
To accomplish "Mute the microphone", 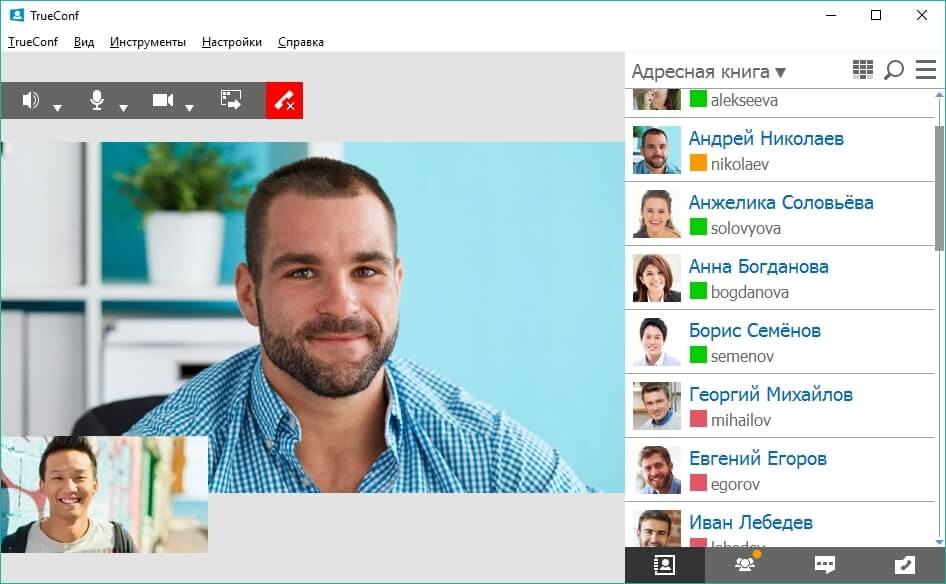I will (97, 100).
